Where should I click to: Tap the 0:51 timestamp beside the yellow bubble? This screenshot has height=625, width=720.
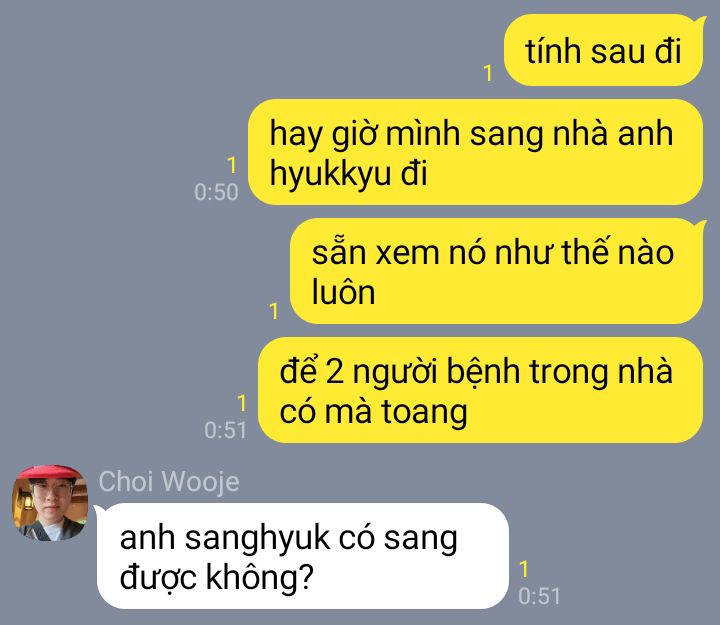coord(225,430)
